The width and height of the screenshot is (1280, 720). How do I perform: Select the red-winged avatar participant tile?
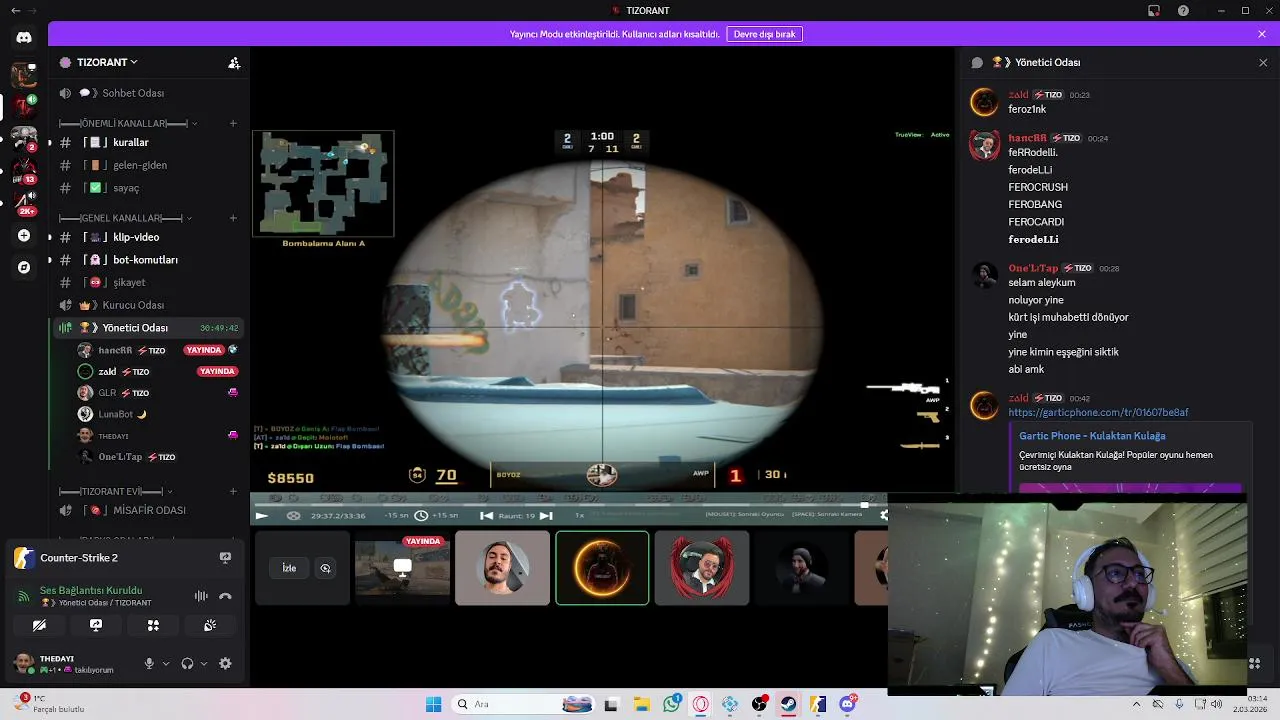click(701, 568)
